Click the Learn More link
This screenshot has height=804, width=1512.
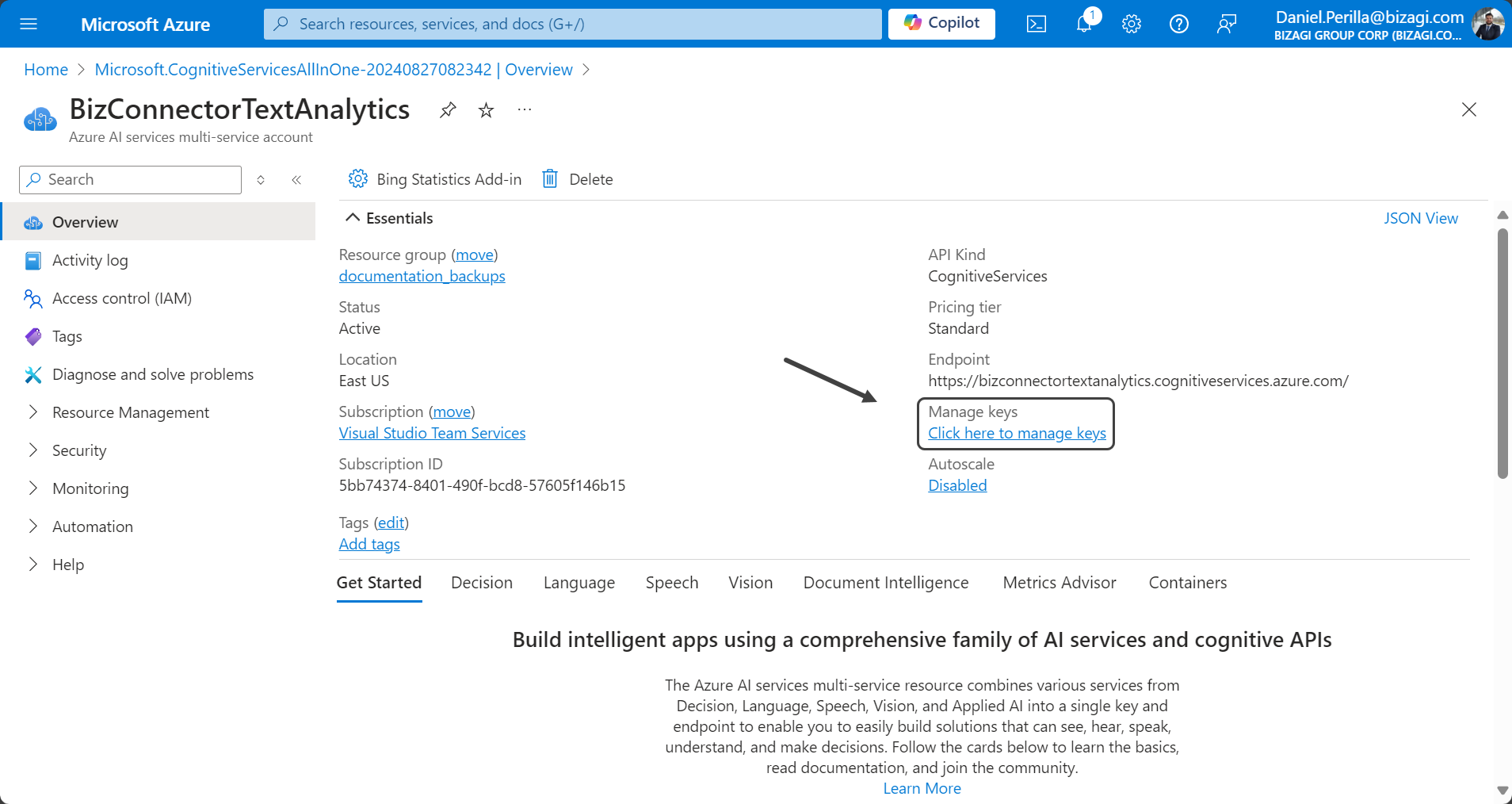(922, 788)
